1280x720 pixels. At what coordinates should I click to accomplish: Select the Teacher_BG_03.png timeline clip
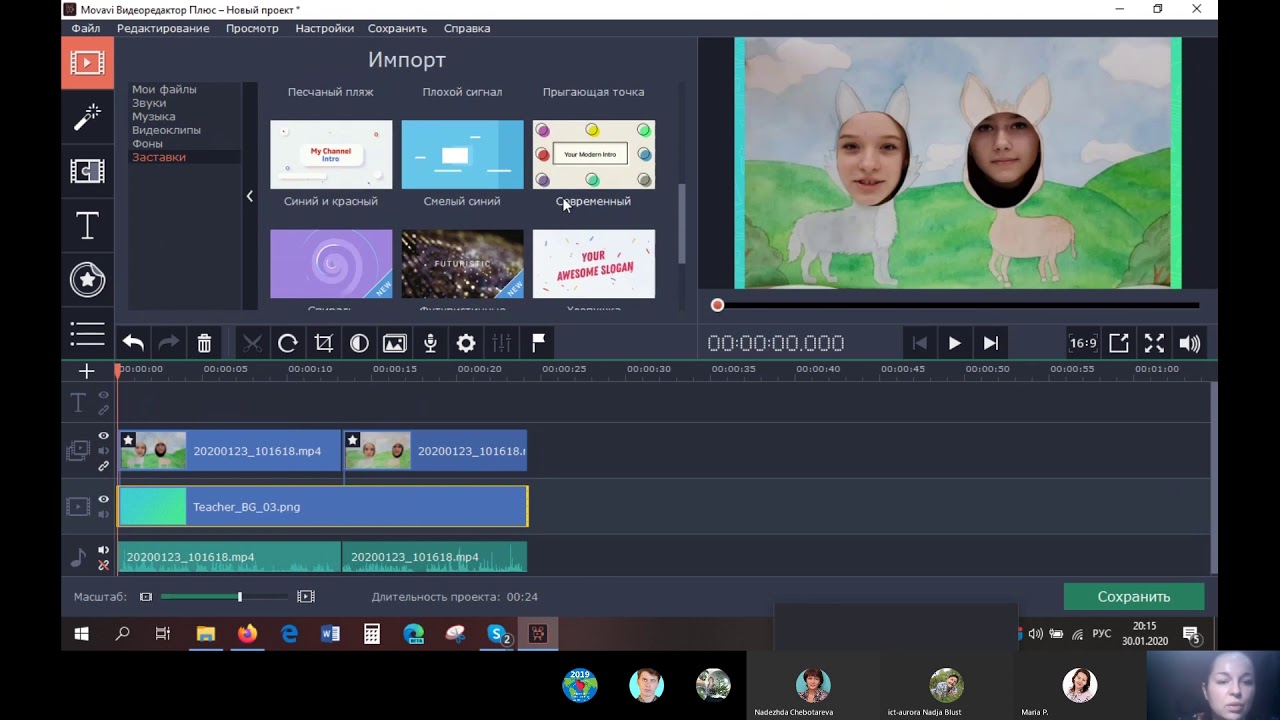click(x=323, y=507)
